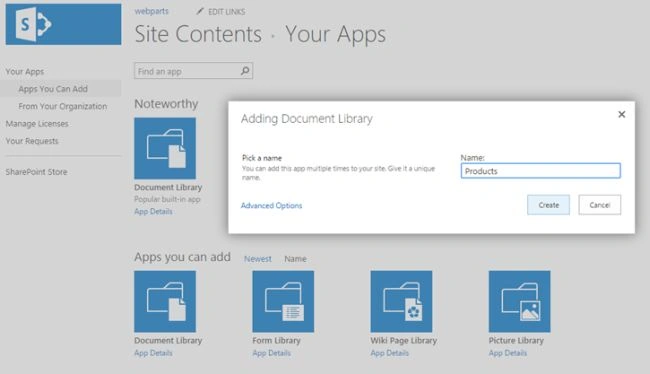The height and width of the screenshot is (374, 650).
Task: Click the EDIT LINKS text
Action: [226, 12]
